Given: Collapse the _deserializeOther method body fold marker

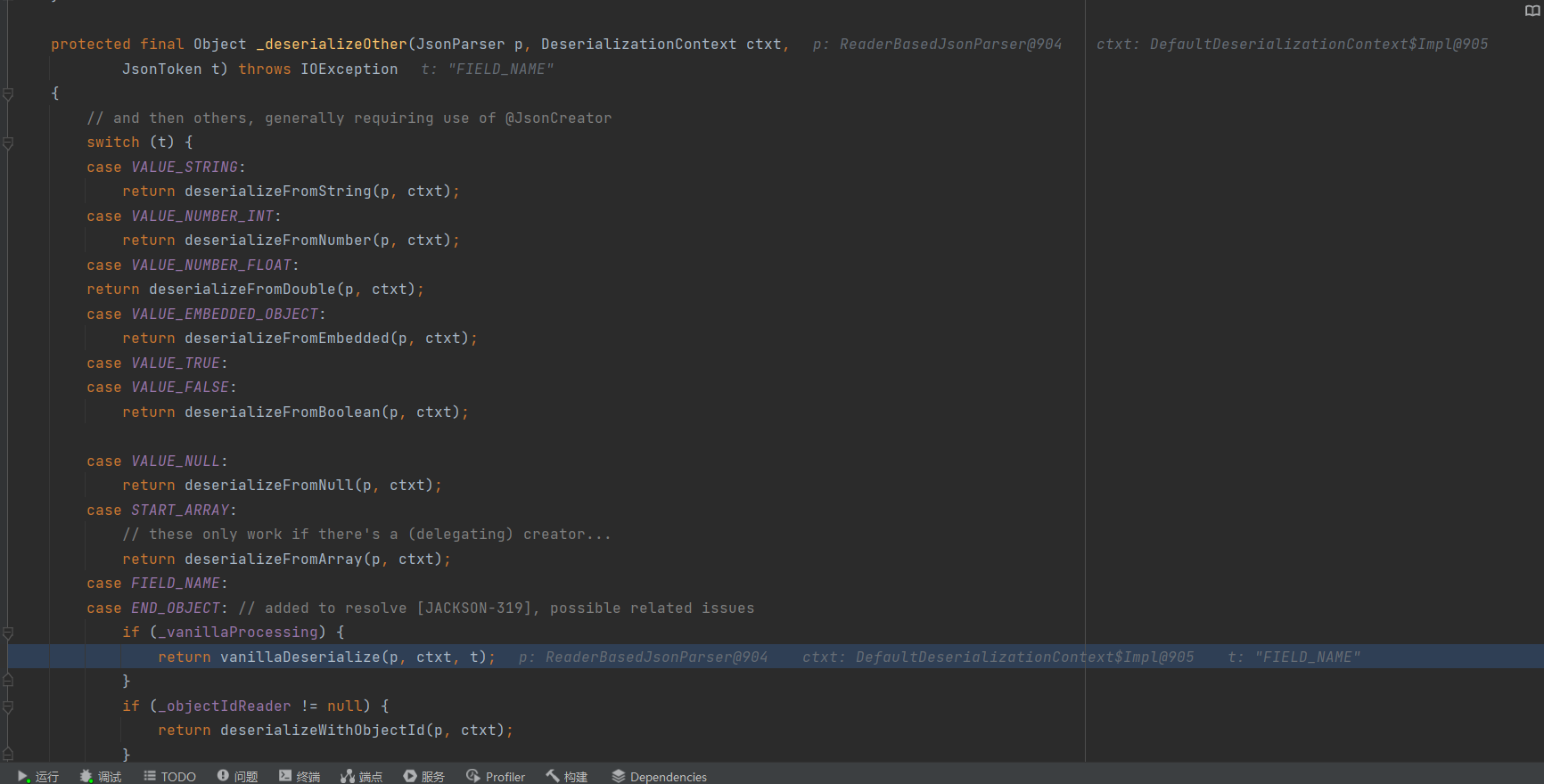Looking at the screenshot, I should [x=8, y=94].
